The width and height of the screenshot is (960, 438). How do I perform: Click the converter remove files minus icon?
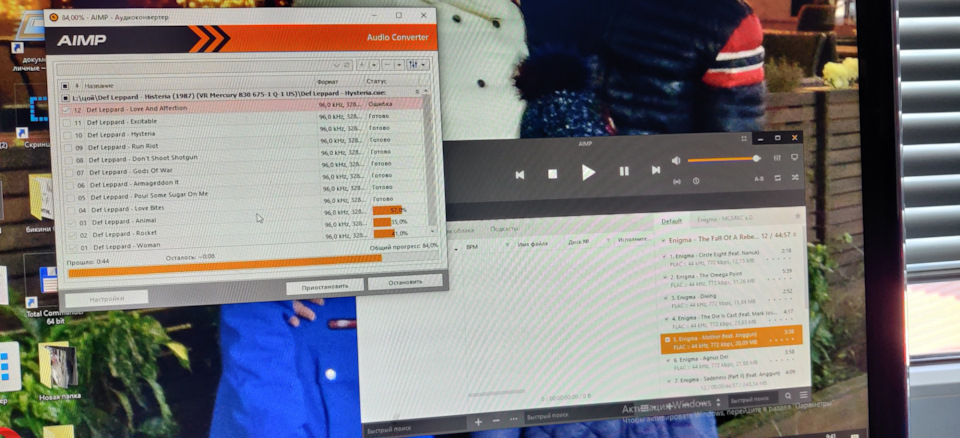pyautogui.click(x=389, y=64)
